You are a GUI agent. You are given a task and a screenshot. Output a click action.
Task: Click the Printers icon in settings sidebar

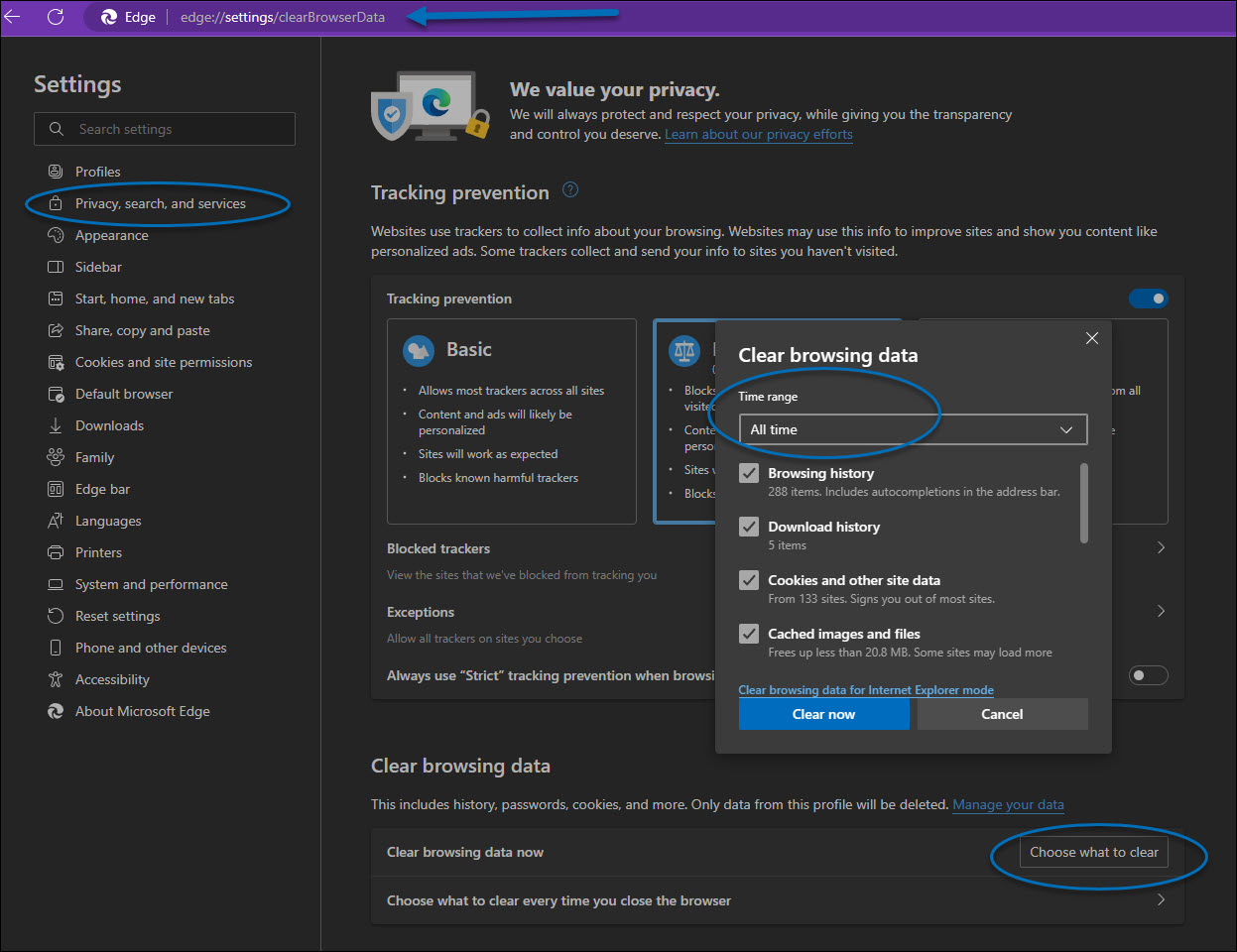coord(56,552)
